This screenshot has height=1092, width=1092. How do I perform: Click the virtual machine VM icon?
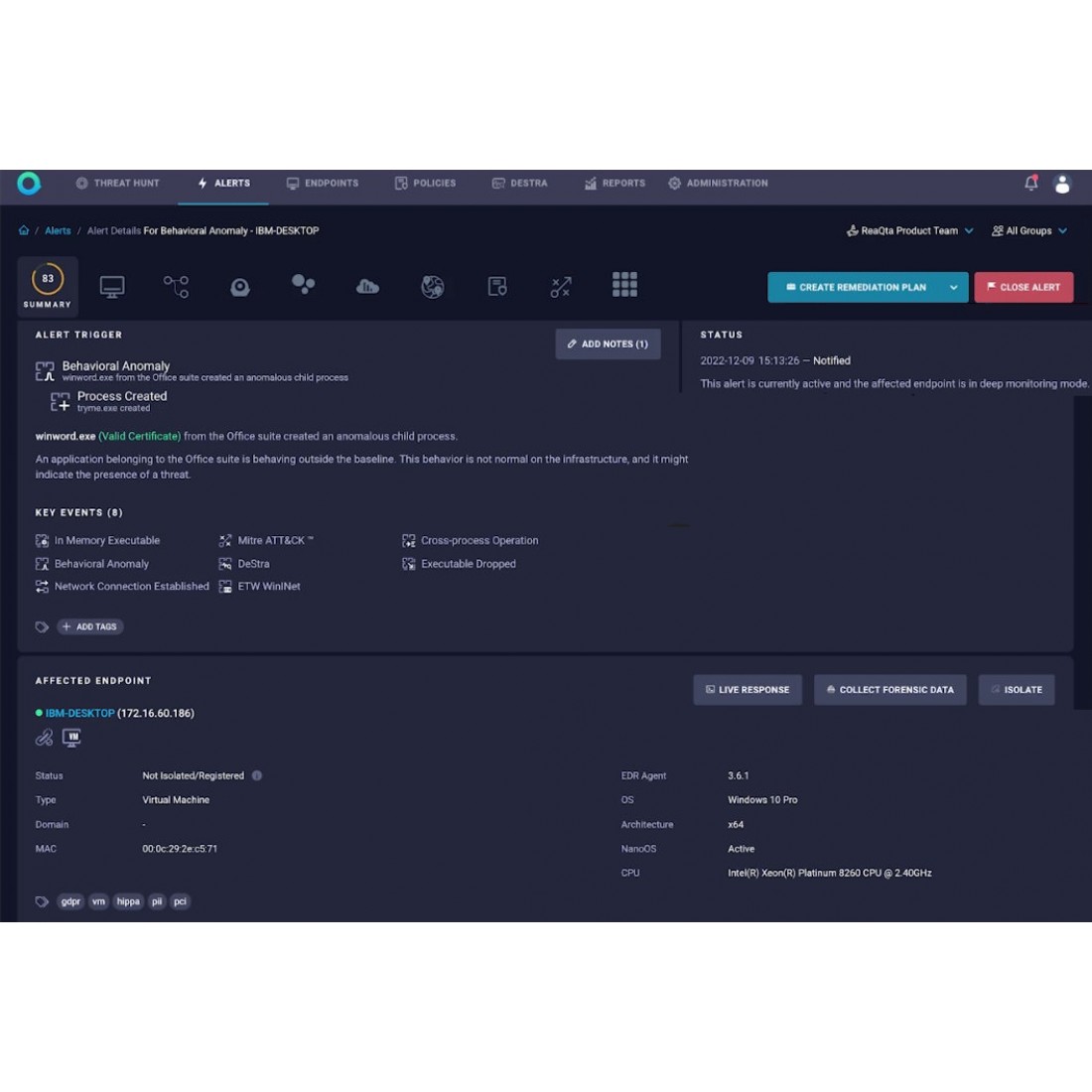(x=71, y=738)
